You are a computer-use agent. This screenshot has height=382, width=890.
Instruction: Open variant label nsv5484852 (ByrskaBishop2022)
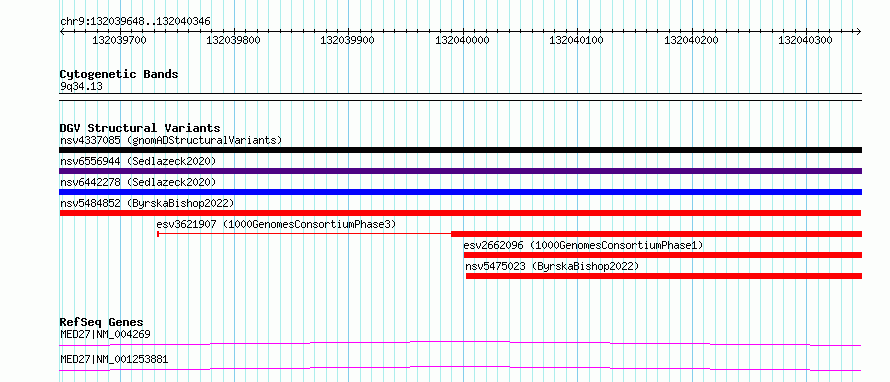click(146, 203)
